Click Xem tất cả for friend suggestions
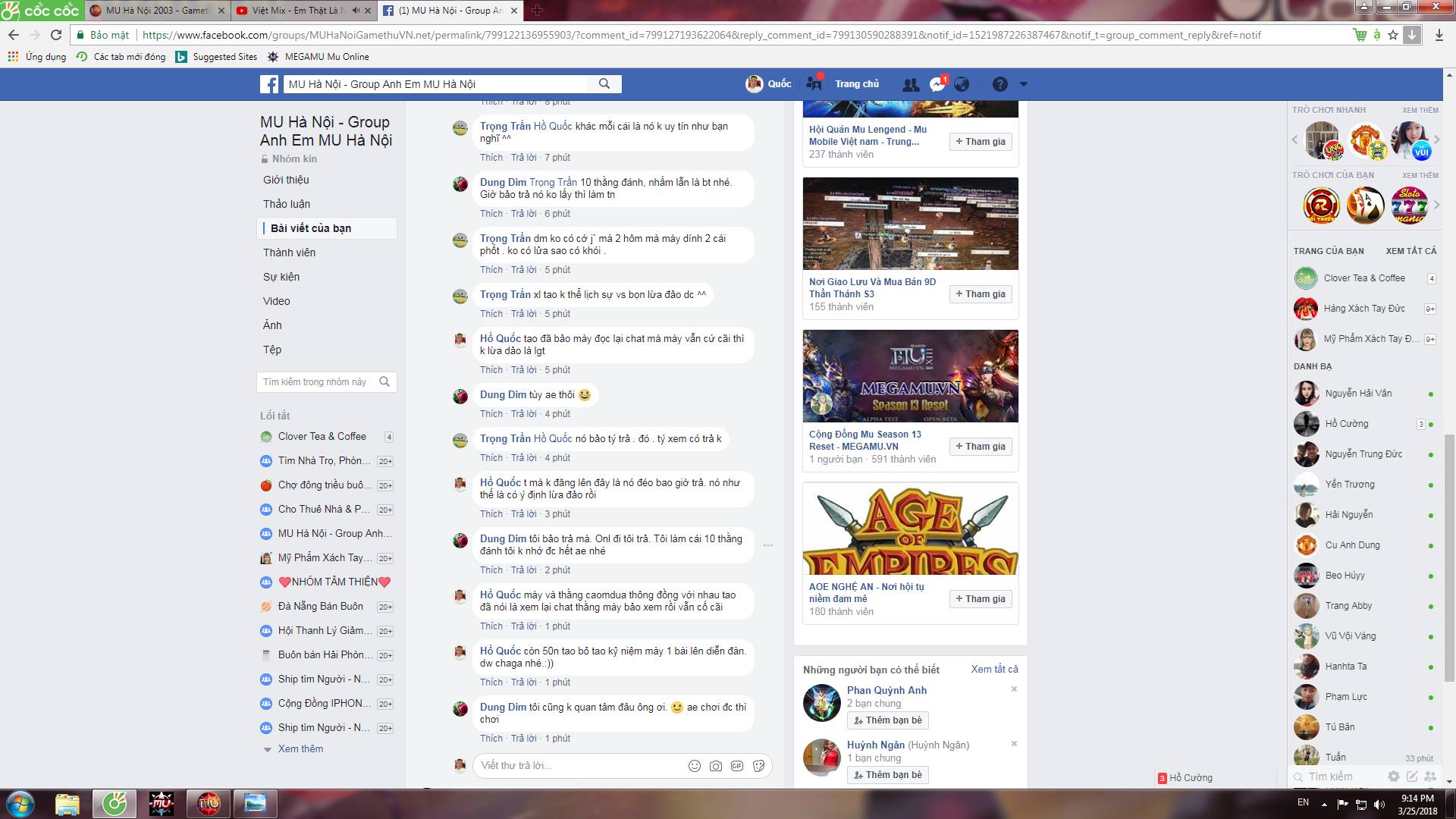Image resolution: width=1456 pixels, height=819 pixels. click(995, 670)
